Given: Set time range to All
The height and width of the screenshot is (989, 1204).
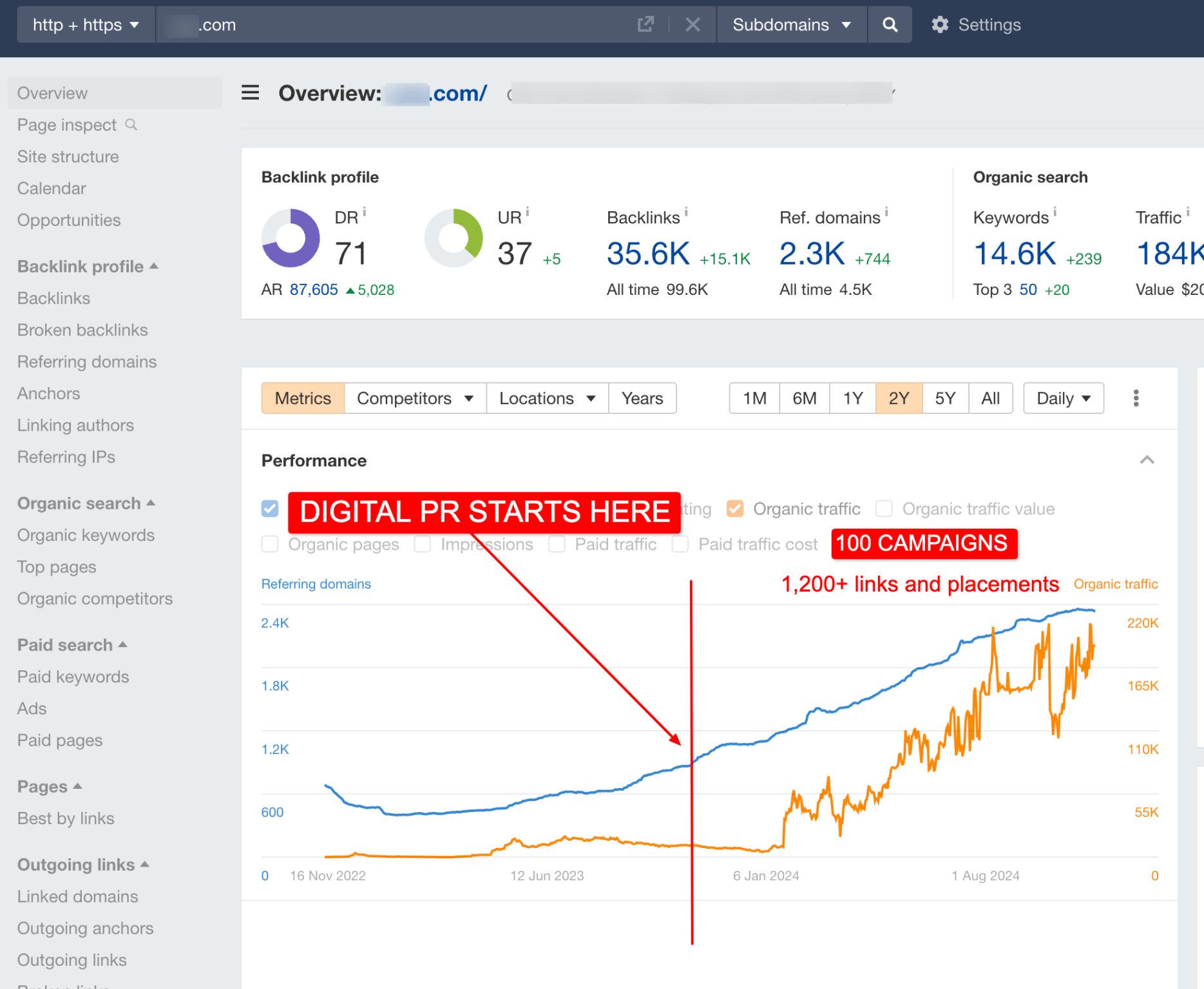Looking at the screenshot, I should [x=991, y=398].
